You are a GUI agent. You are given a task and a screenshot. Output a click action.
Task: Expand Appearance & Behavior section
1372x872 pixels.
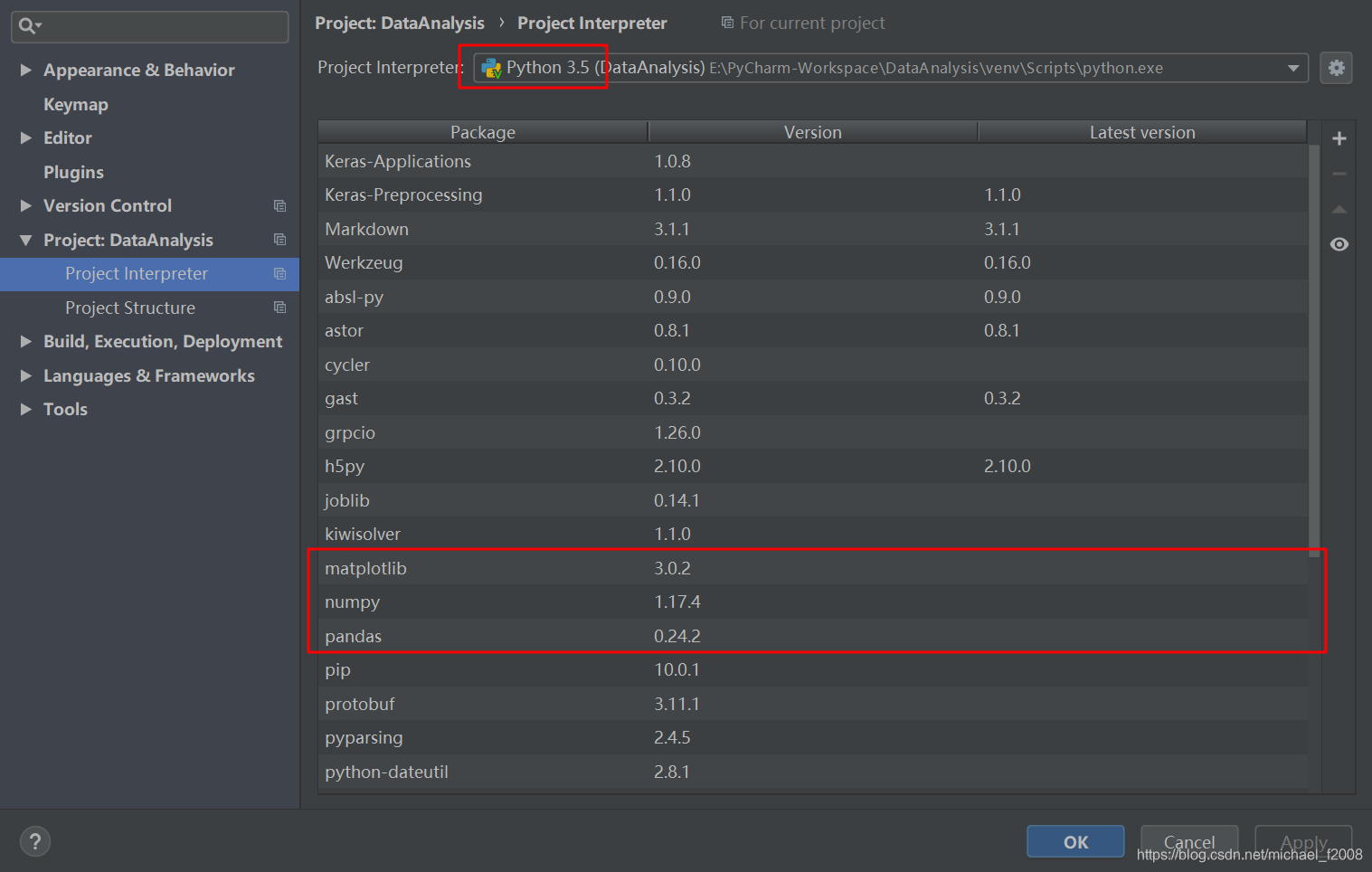point(26,70)
